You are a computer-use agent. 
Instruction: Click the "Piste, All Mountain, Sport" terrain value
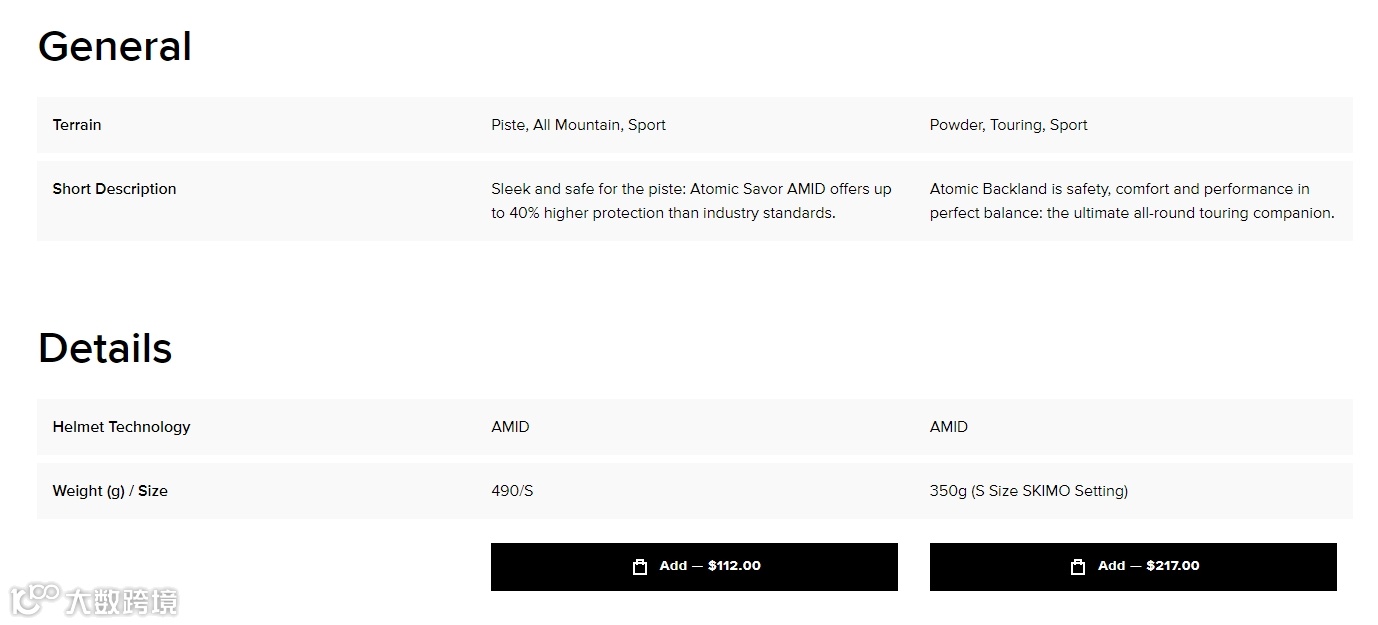coord(578,125)
